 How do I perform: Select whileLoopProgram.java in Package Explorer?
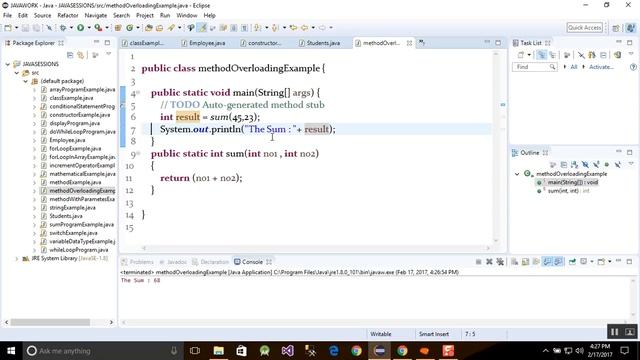78,250
